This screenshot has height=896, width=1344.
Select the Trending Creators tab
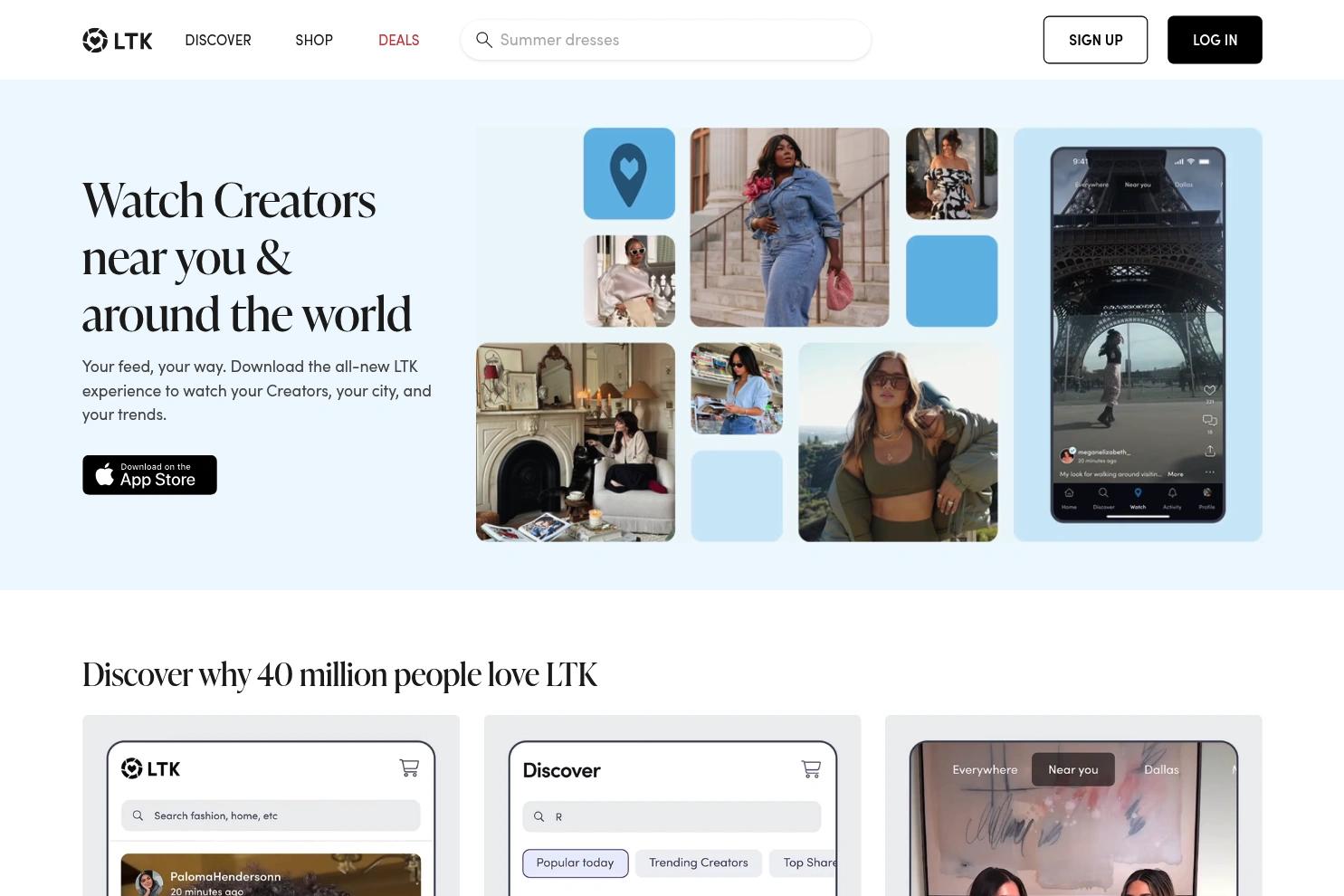coord(699,863)
